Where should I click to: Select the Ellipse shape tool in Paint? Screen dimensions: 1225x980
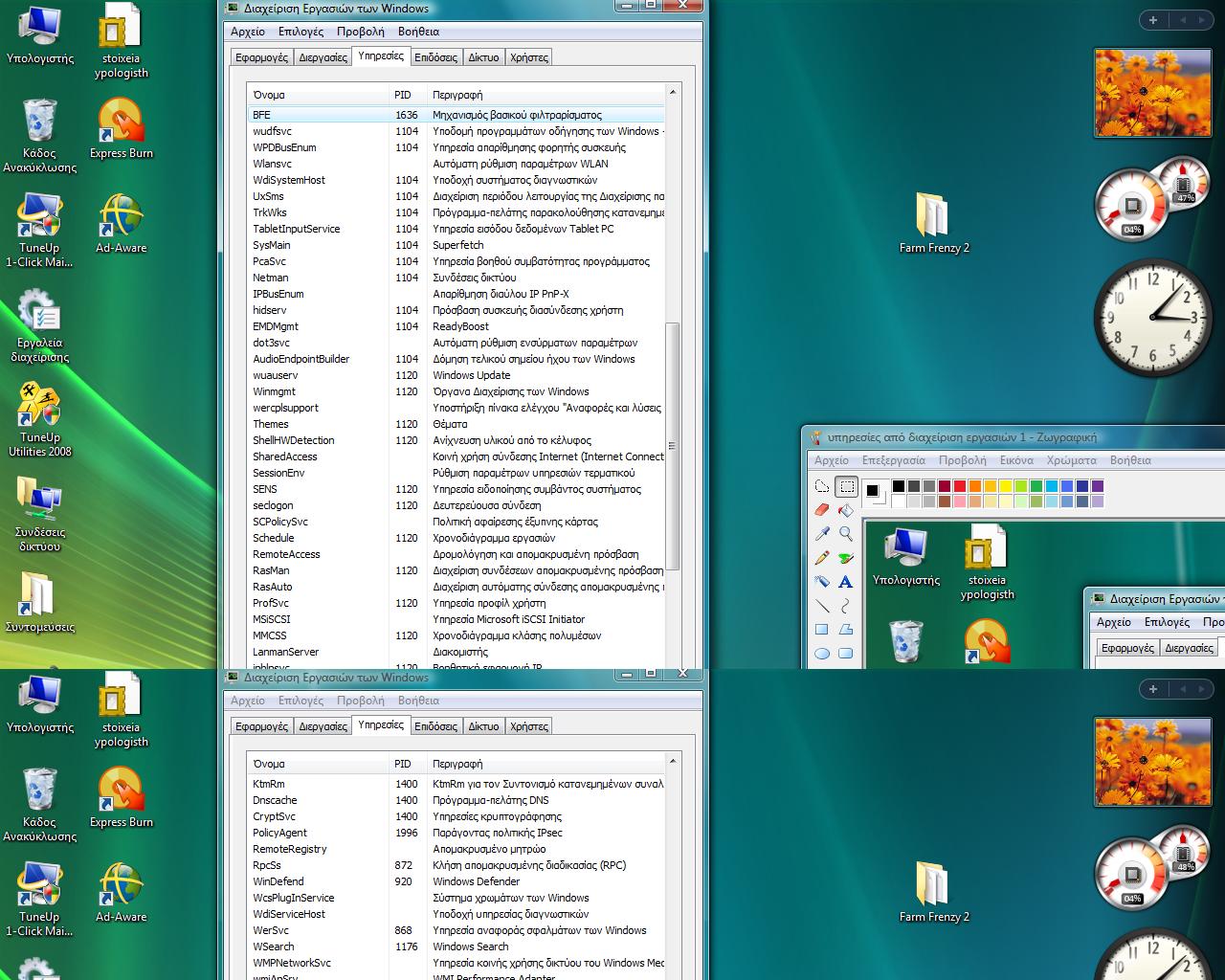(822, 654)
